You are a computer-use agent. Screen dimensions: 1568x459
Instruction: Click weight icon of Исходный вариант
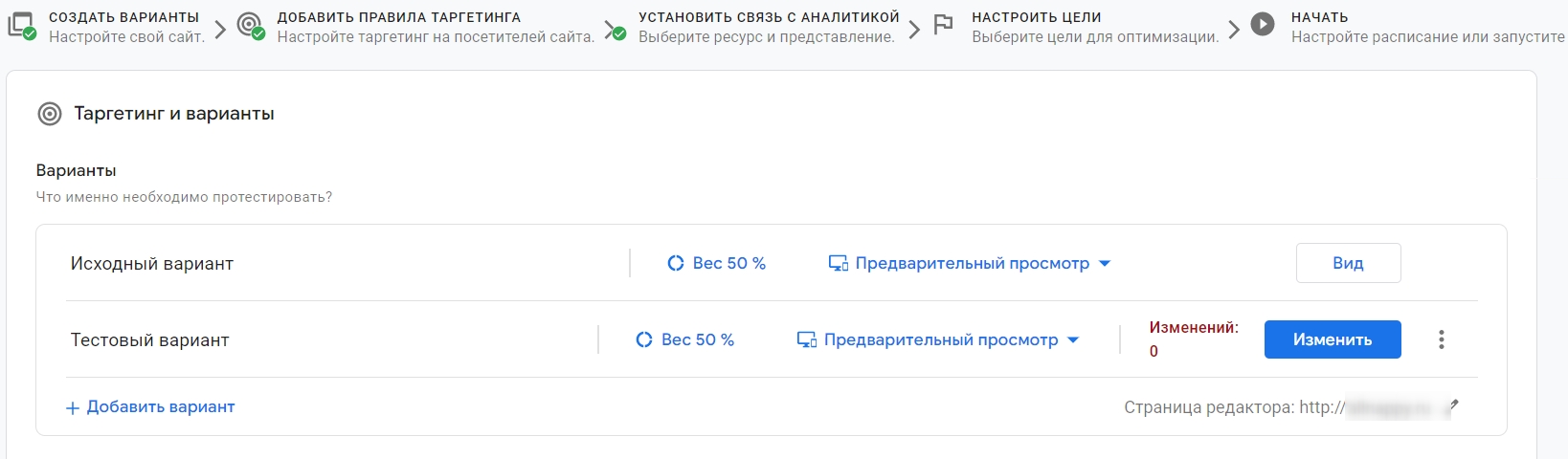pyautogui.click(x=676, y=263)
